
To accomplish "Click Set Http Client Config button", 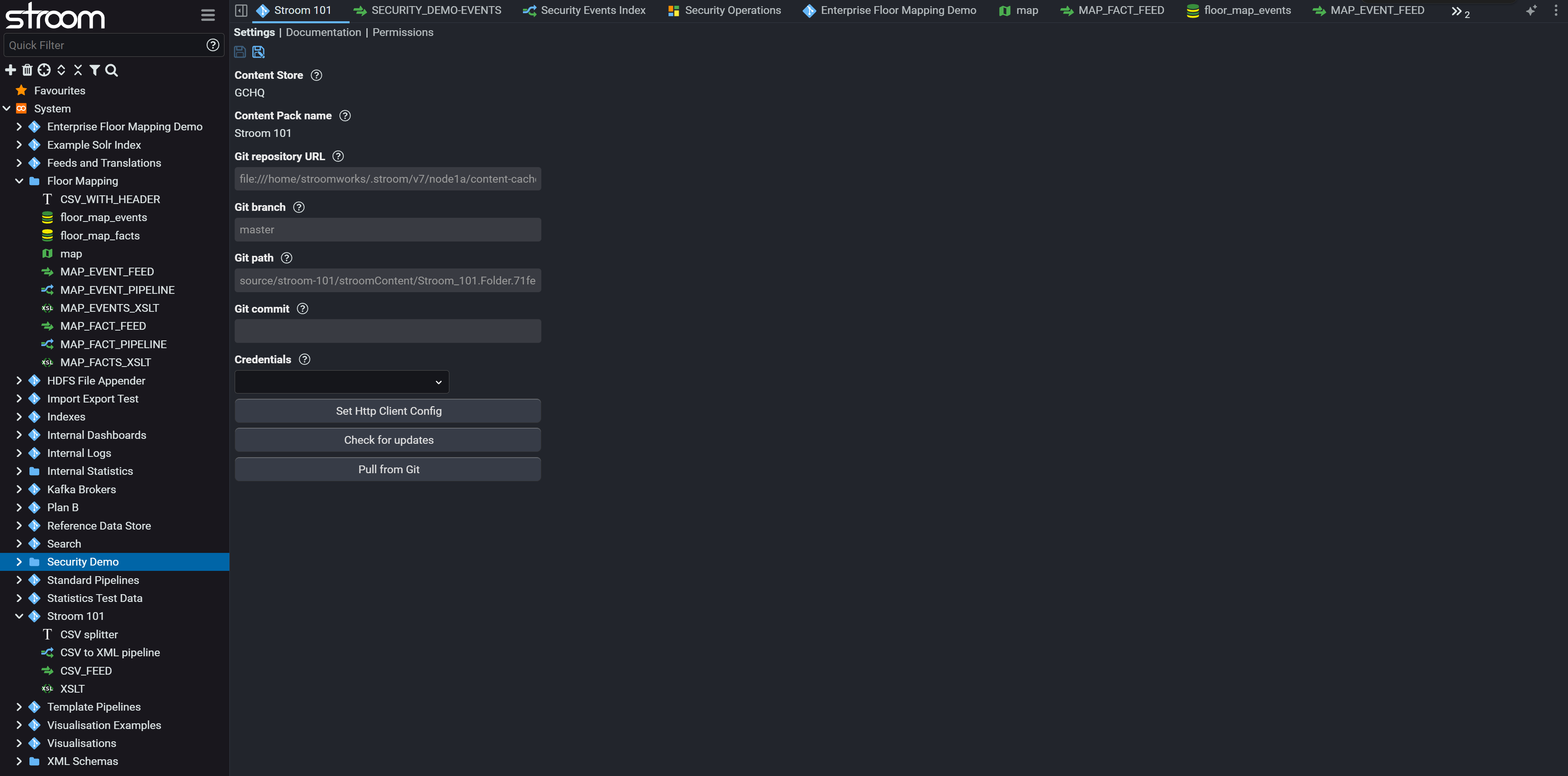I will [388, 411].
